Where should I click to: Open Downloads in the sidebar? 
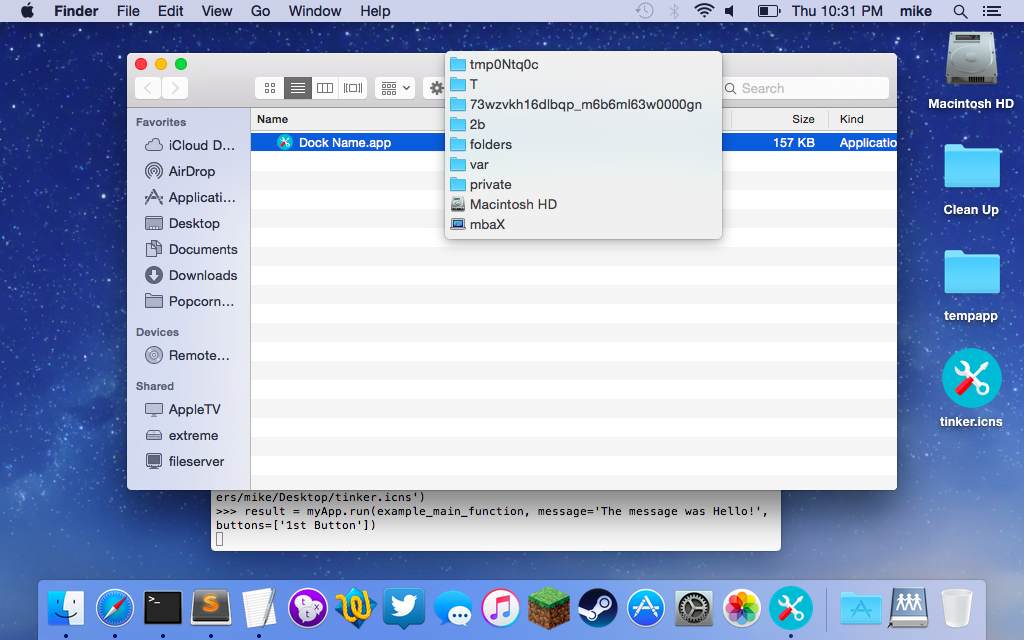(191, 276)
